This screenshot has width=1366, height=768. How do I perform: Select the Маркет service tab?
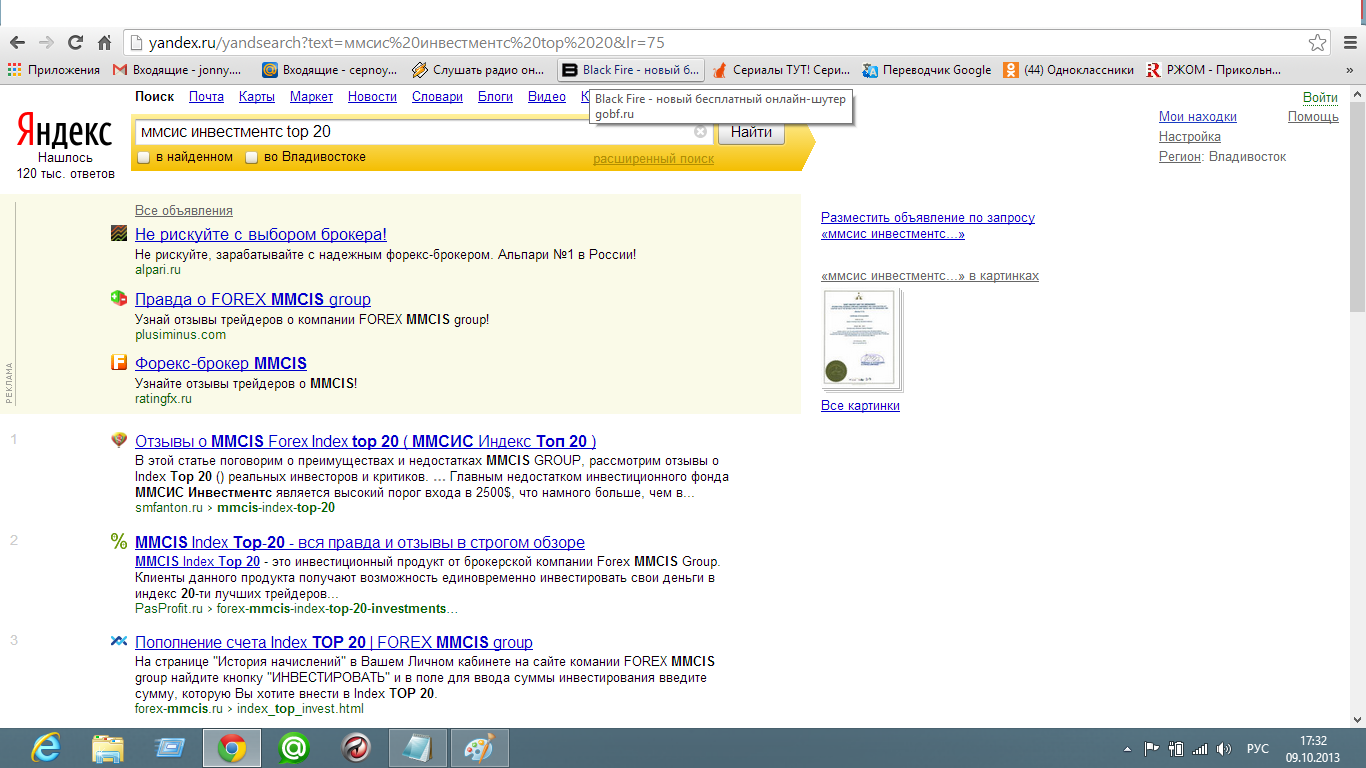311,97
